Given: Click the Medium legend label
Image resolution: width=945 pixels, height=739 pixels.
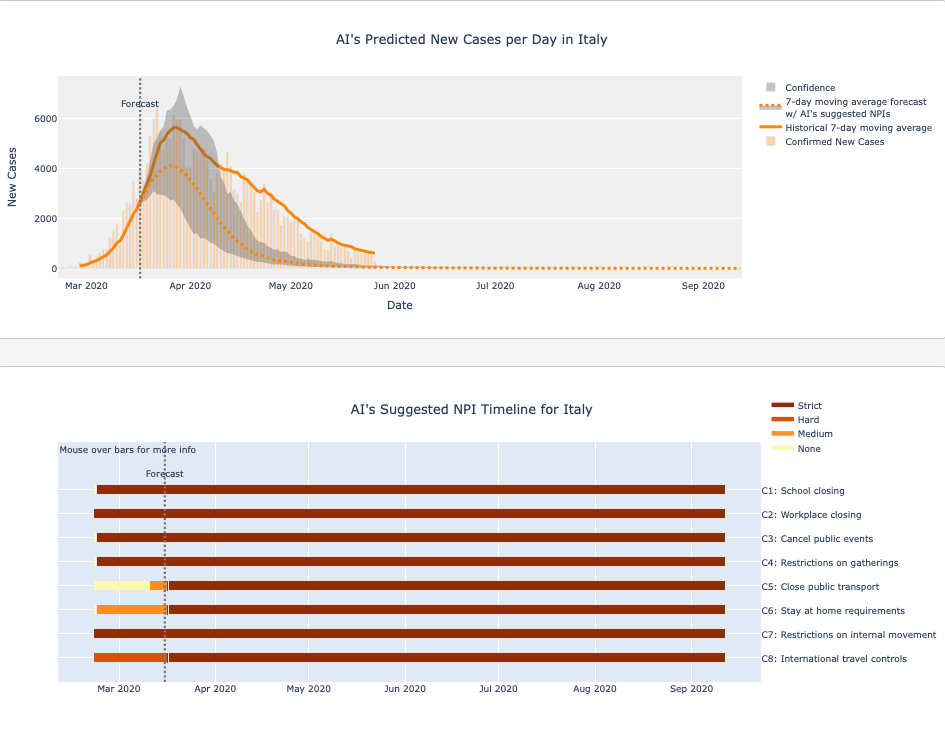Looking at the screenshot, I should click(x=814, y=434).
